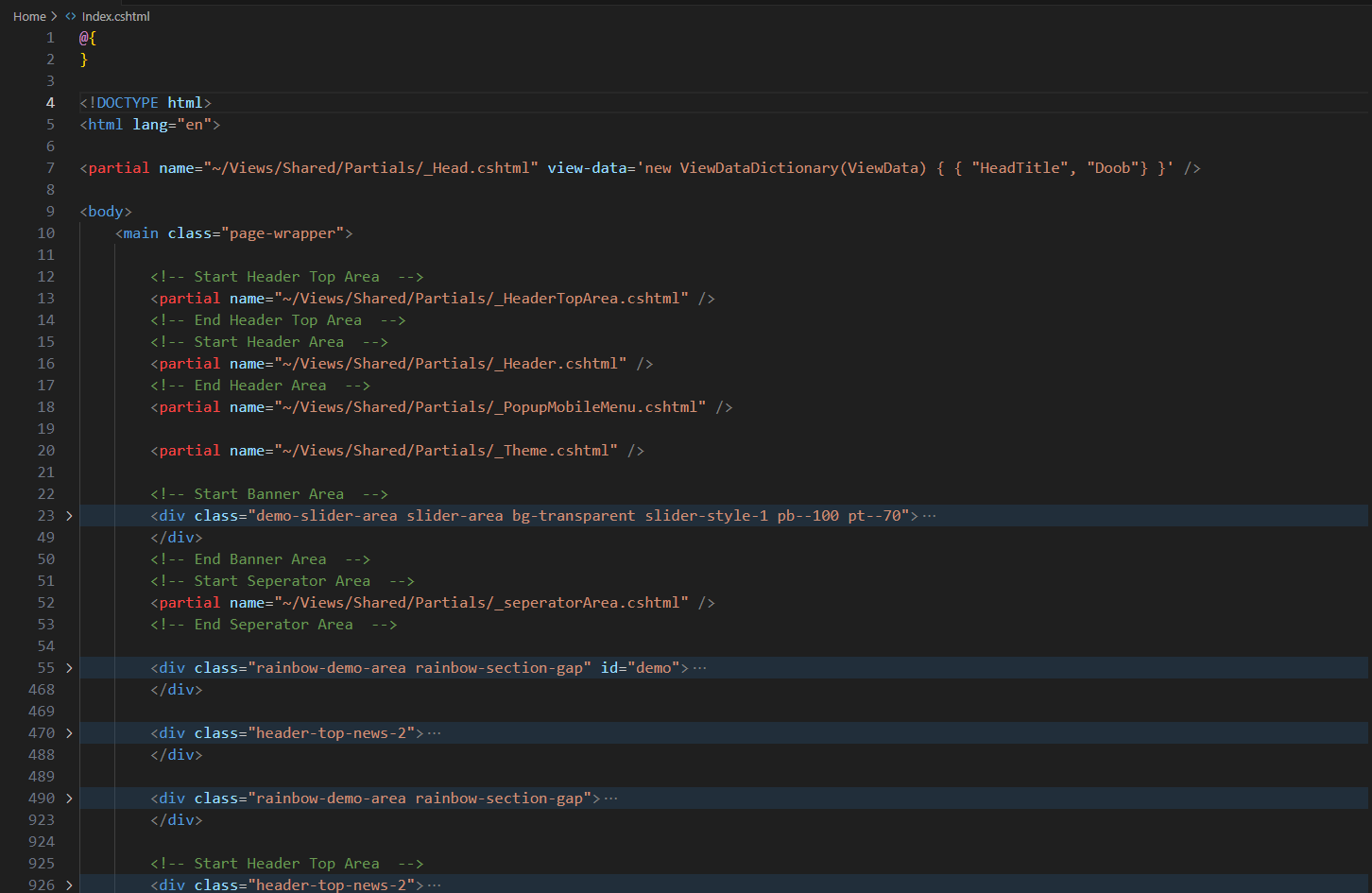Viewport: 1372px width, 893px height.
Task: Click the collapsed-code ellipsis on line 55
Action: 699,668
